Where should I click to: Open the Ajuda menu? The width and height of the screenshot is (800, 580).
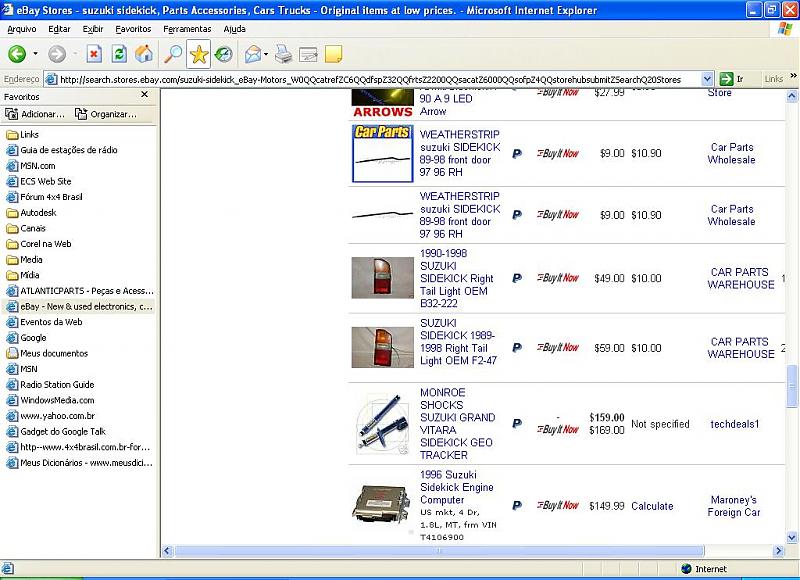(235, 29)
